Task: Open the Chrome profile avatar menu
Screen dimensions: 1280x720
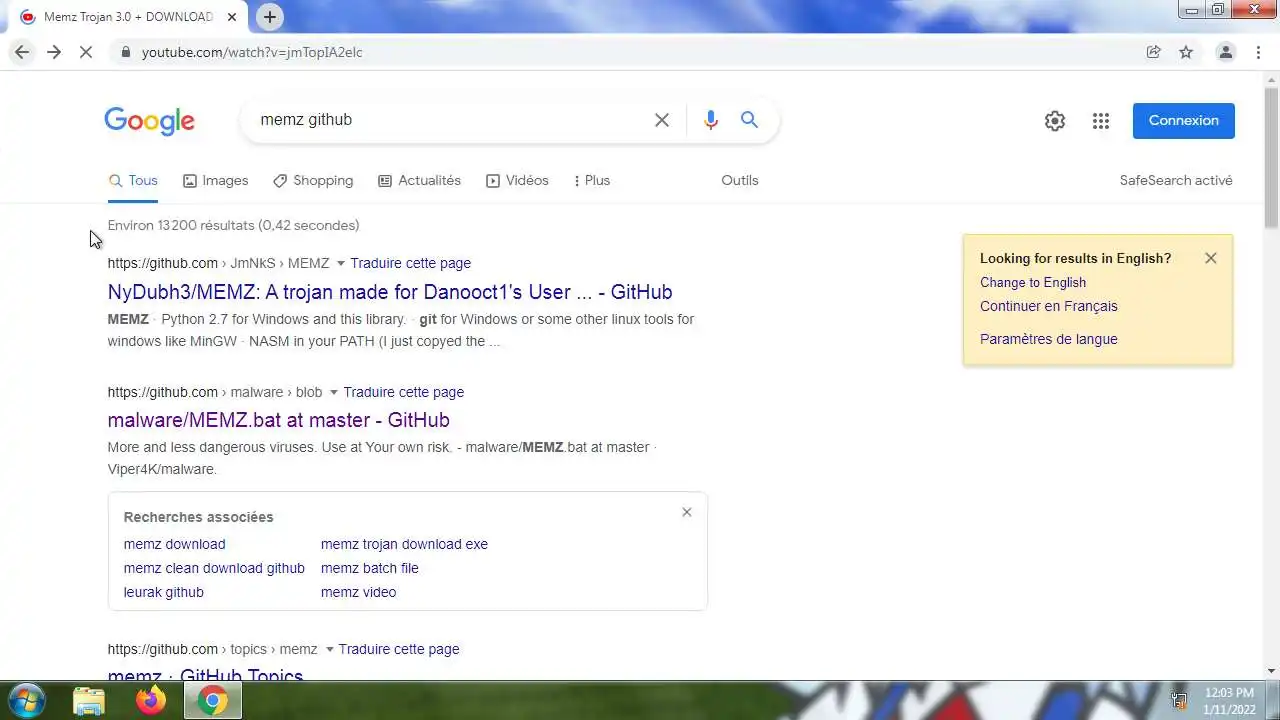Action: click(x=1225, y=52)
